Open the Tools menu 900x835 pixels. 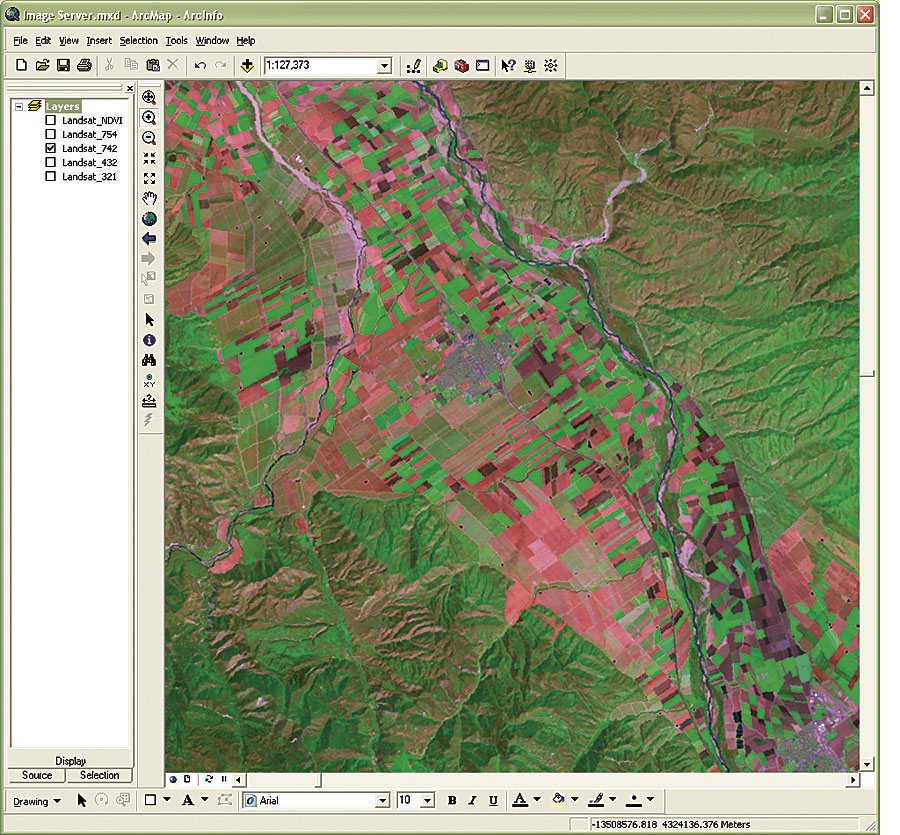pyautogui.click(x=176, y=41)
